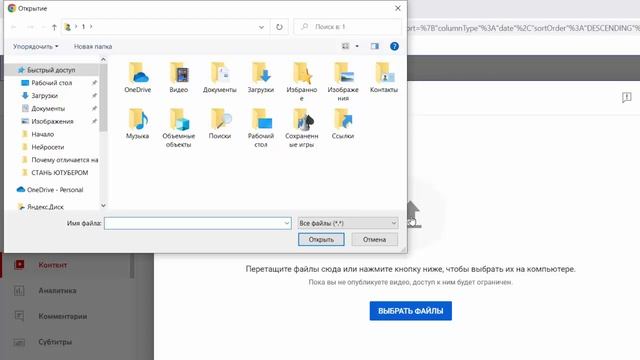Viewport: 640px width, 360px height.
Task: Open the Упорядочить menu
Action: (x=36, y=47)
